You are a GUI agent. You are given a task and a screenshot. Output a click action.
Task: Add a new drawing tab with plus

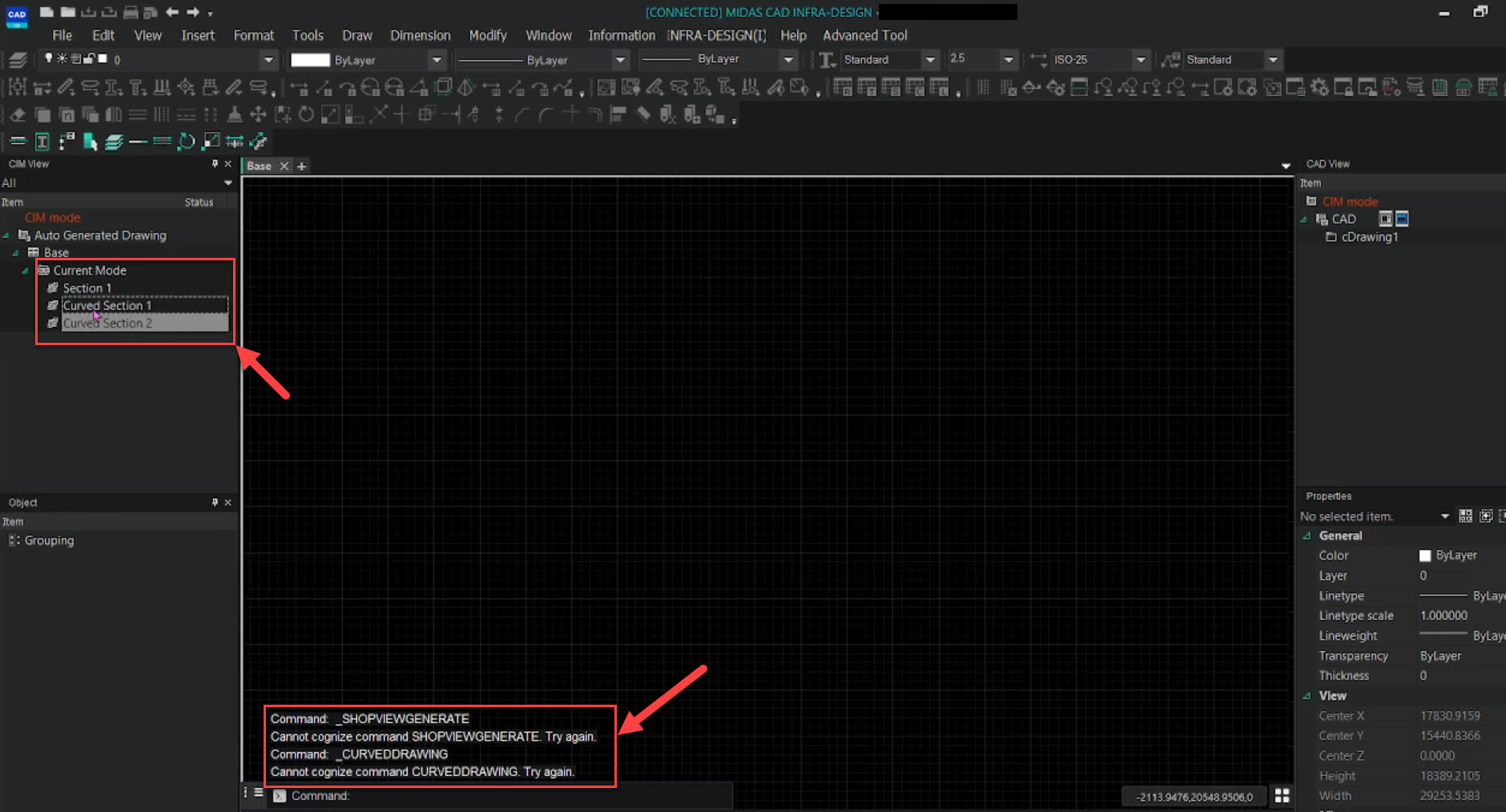click(x=301, y=166)
